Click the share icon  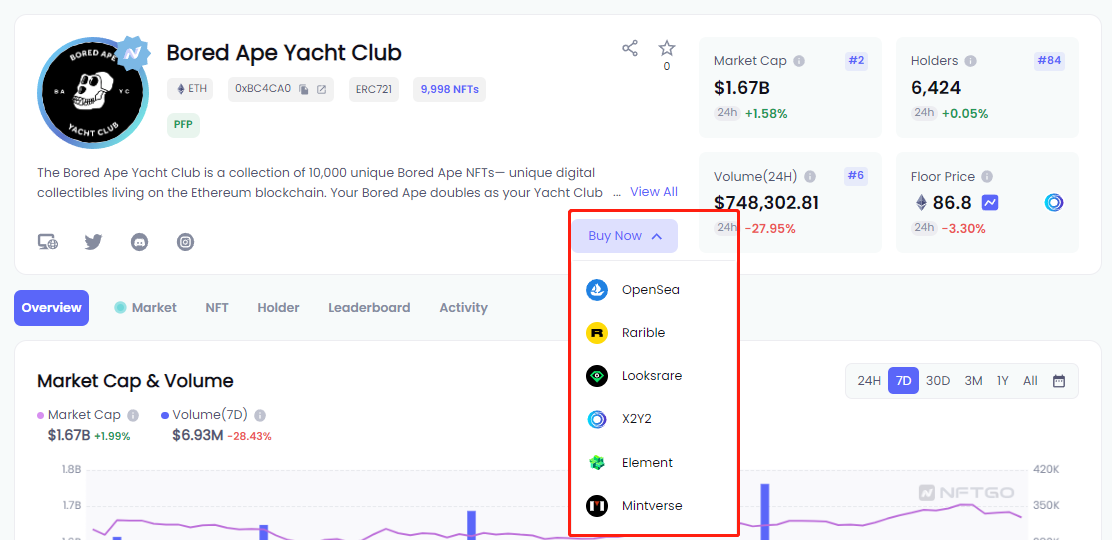(630, 48)
